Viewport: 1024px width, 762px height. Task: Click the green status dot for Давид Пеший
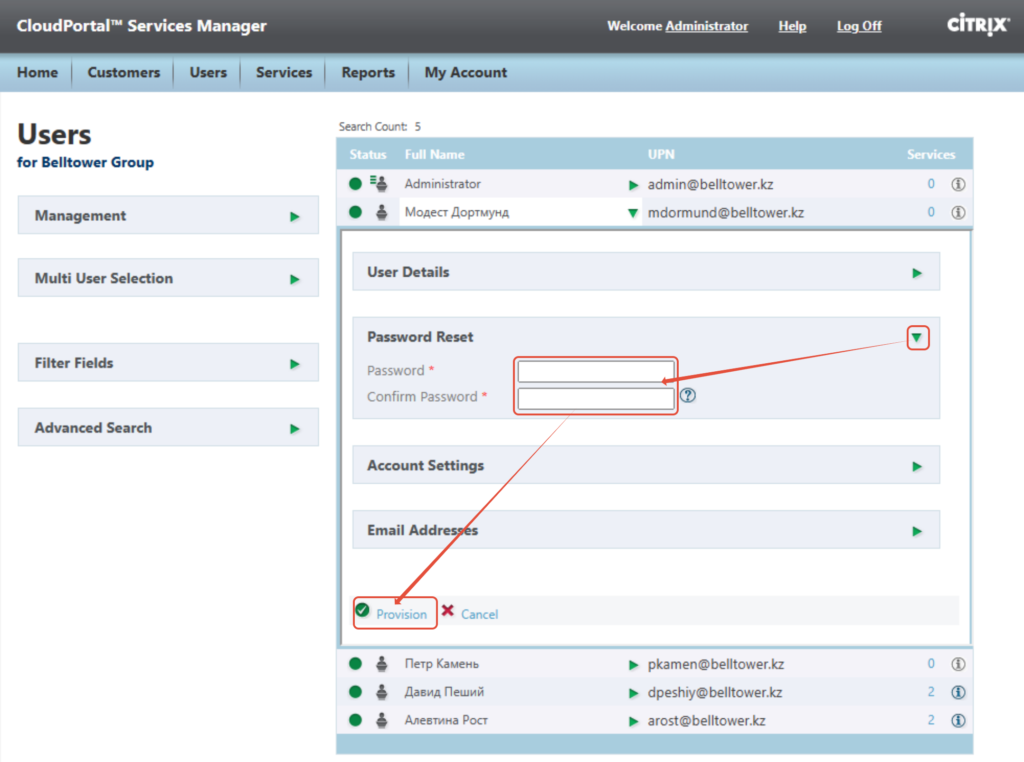coord(355,692)
